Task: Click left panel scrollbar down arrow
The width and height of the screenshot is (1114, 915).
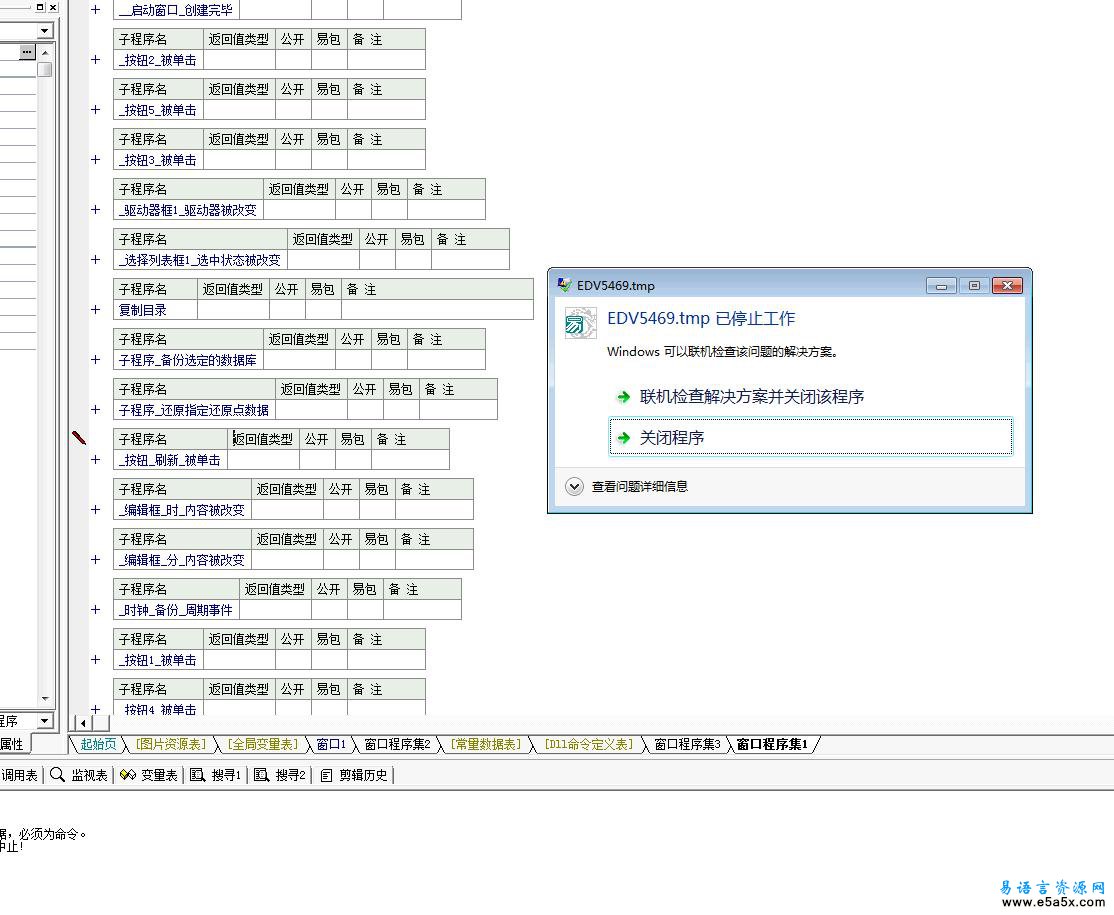Action: point(45,698)
